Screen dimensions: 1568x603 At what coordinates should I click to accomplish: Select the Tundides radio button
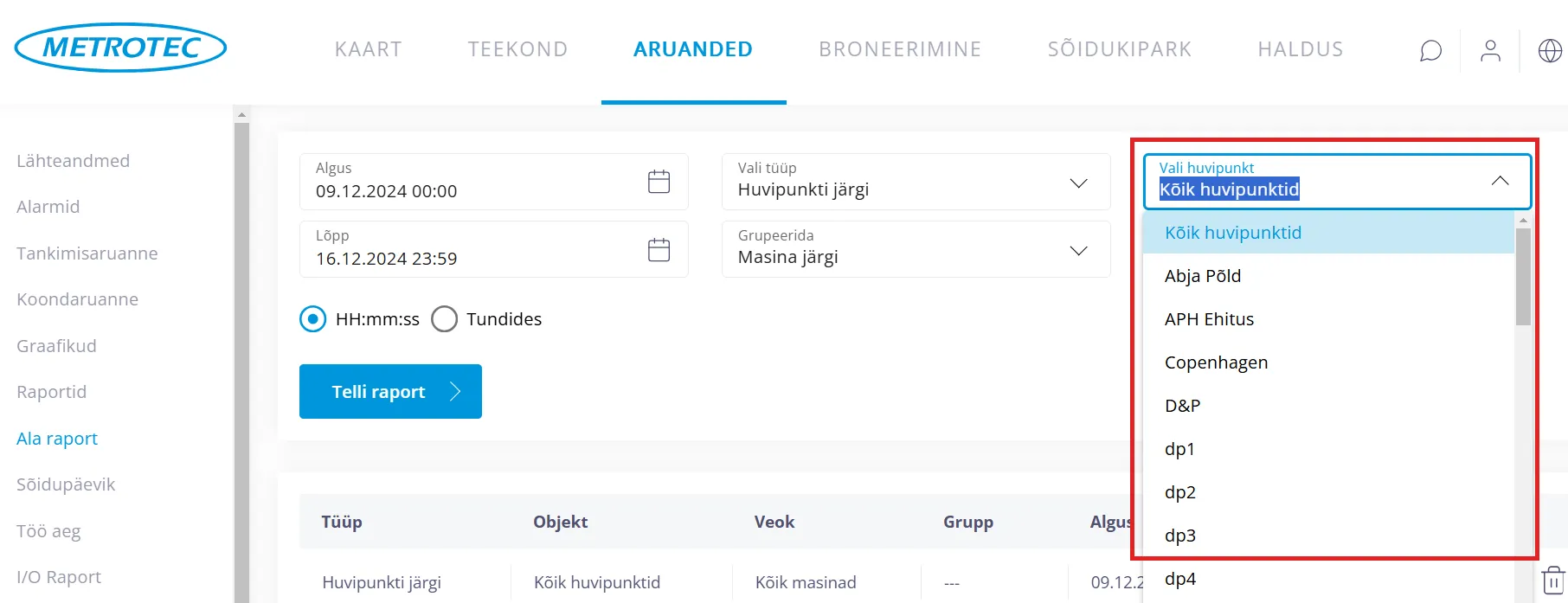(445, 319)
